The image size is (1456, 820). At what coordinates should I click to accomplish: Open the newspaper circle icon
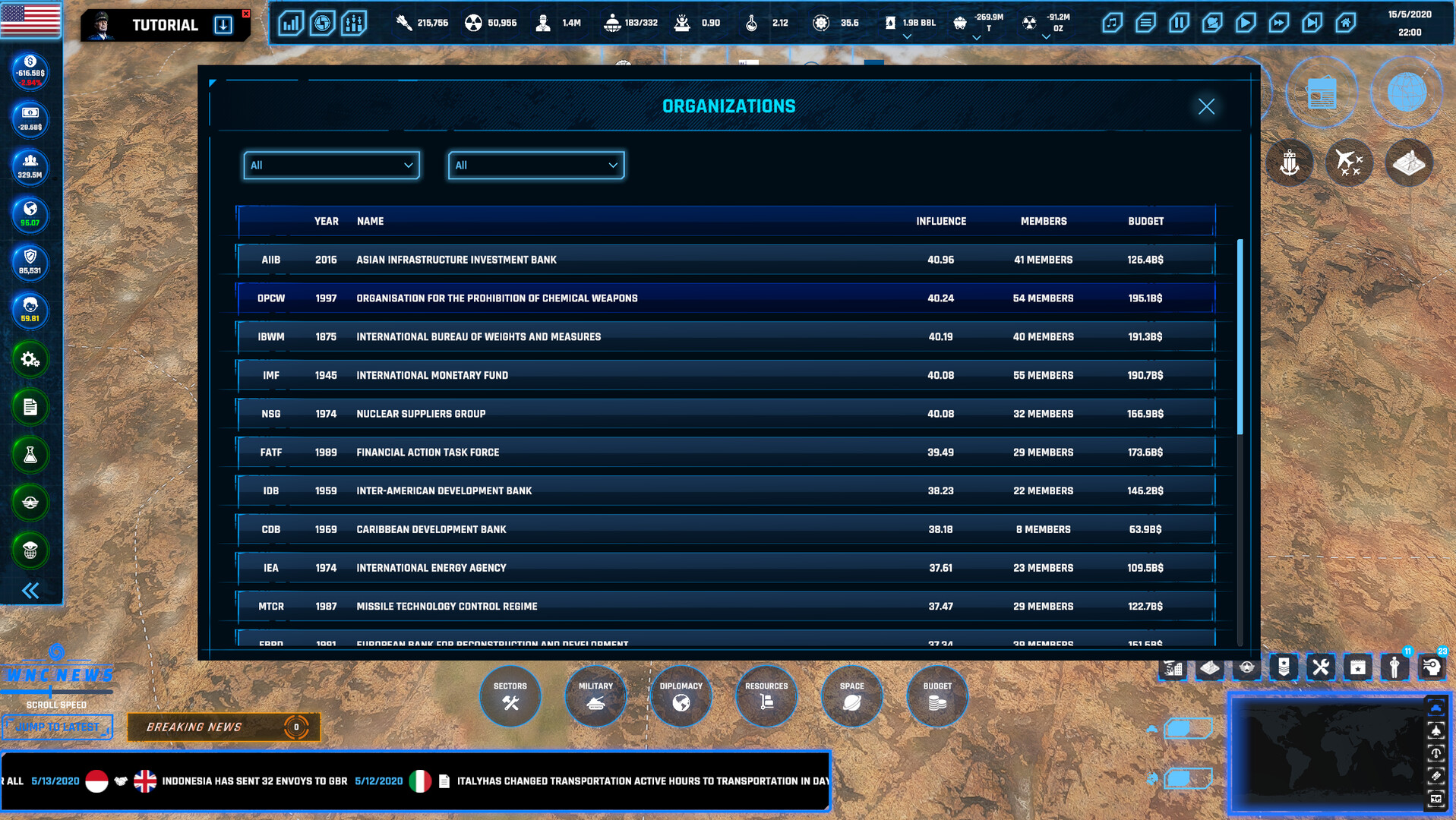1322,93
